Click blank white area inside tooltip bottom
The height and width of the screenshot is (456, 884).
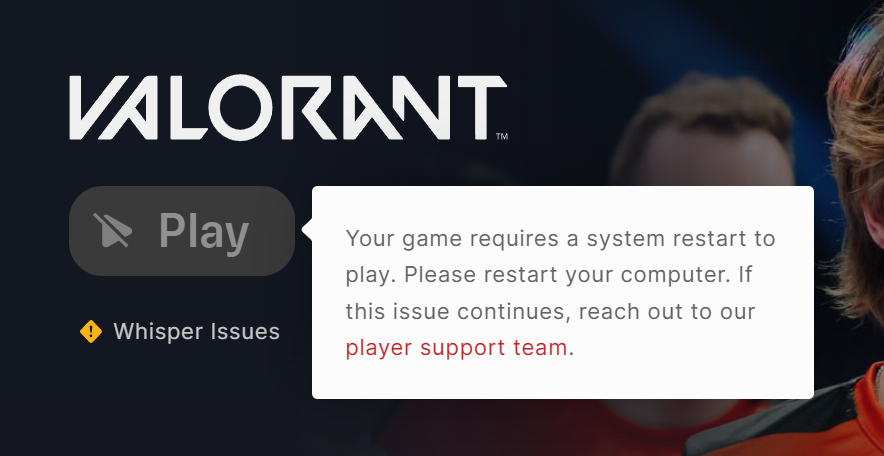[563, 379]
